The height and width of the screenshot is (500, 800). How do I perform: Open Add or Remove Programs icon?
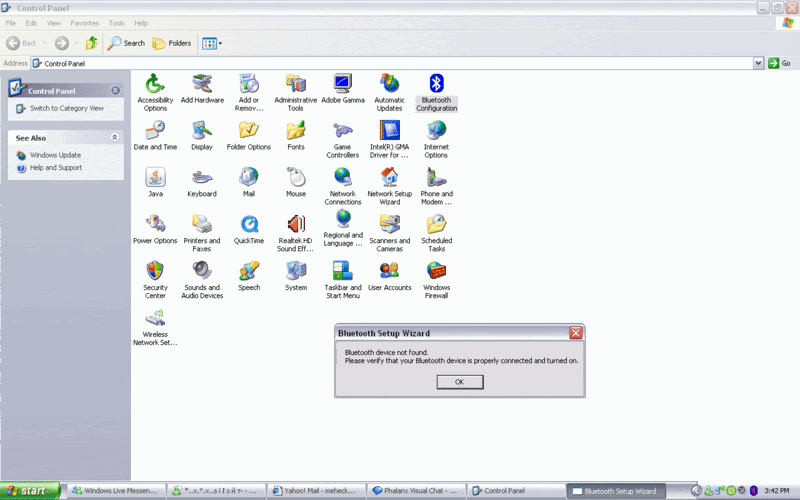(x=249, y=92)
